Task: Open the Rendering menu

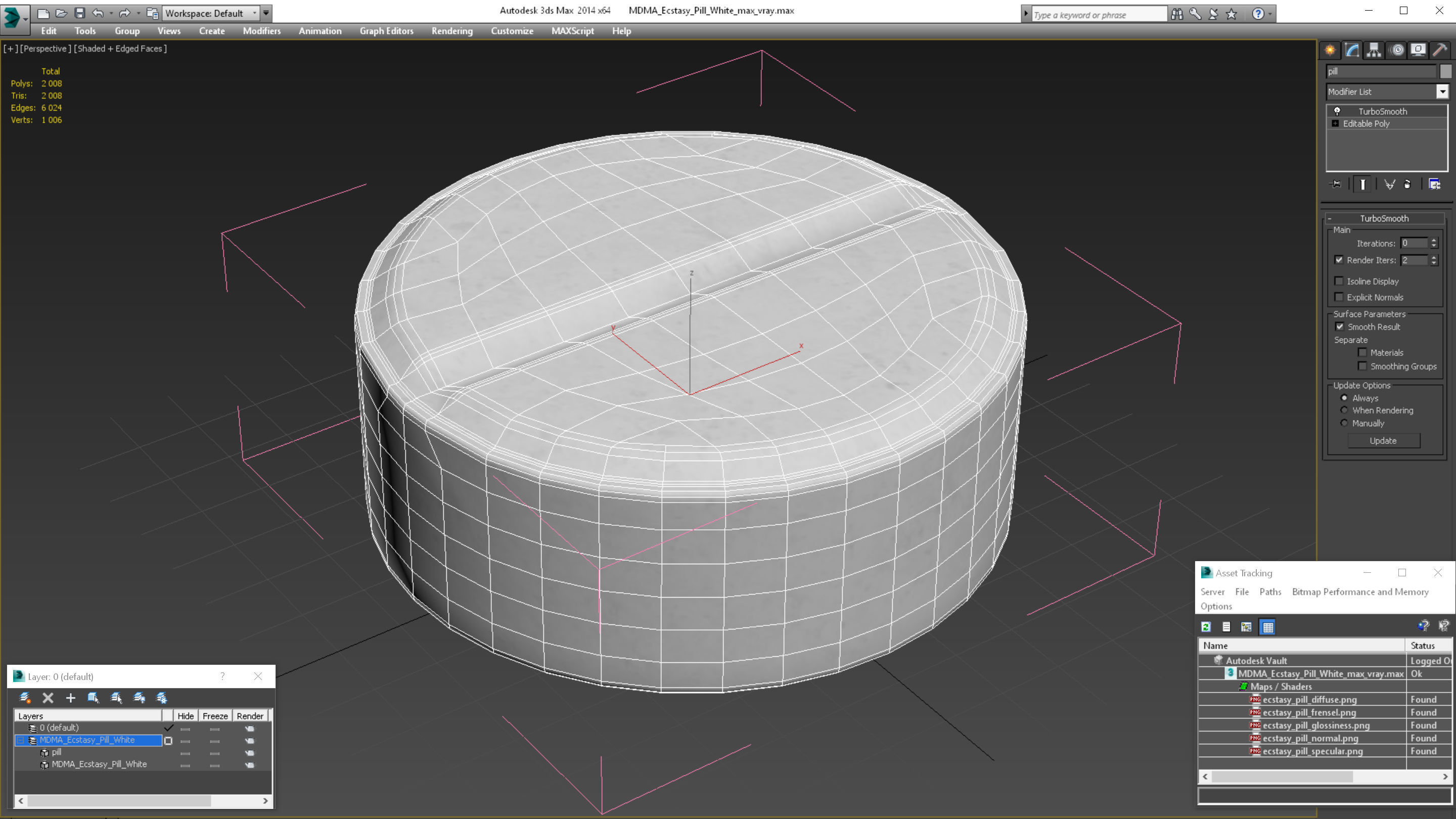Action: (x=452, y=31)
